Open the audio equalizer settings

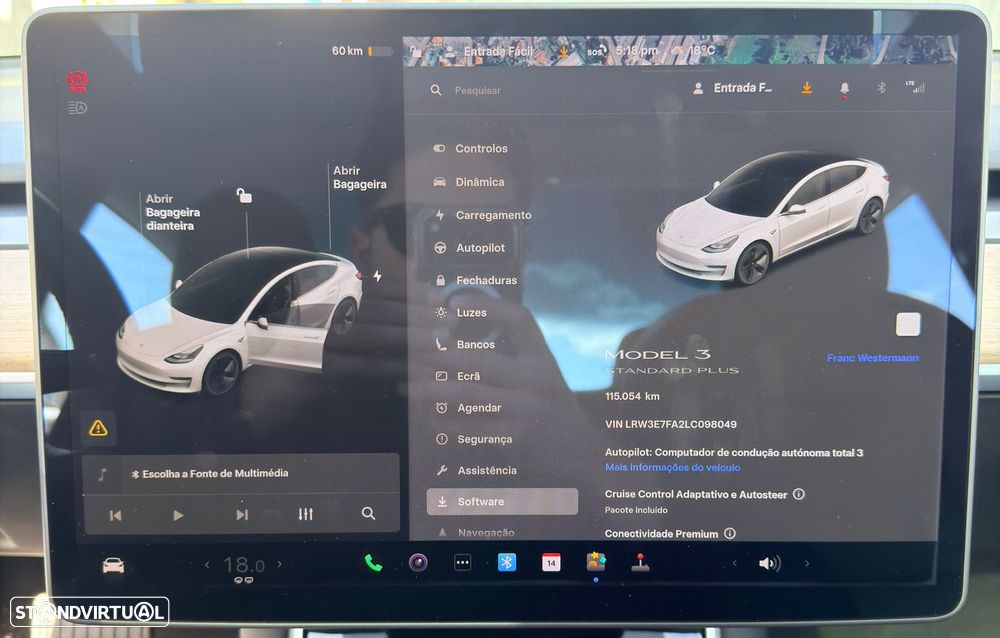click(x=305, y=514)
